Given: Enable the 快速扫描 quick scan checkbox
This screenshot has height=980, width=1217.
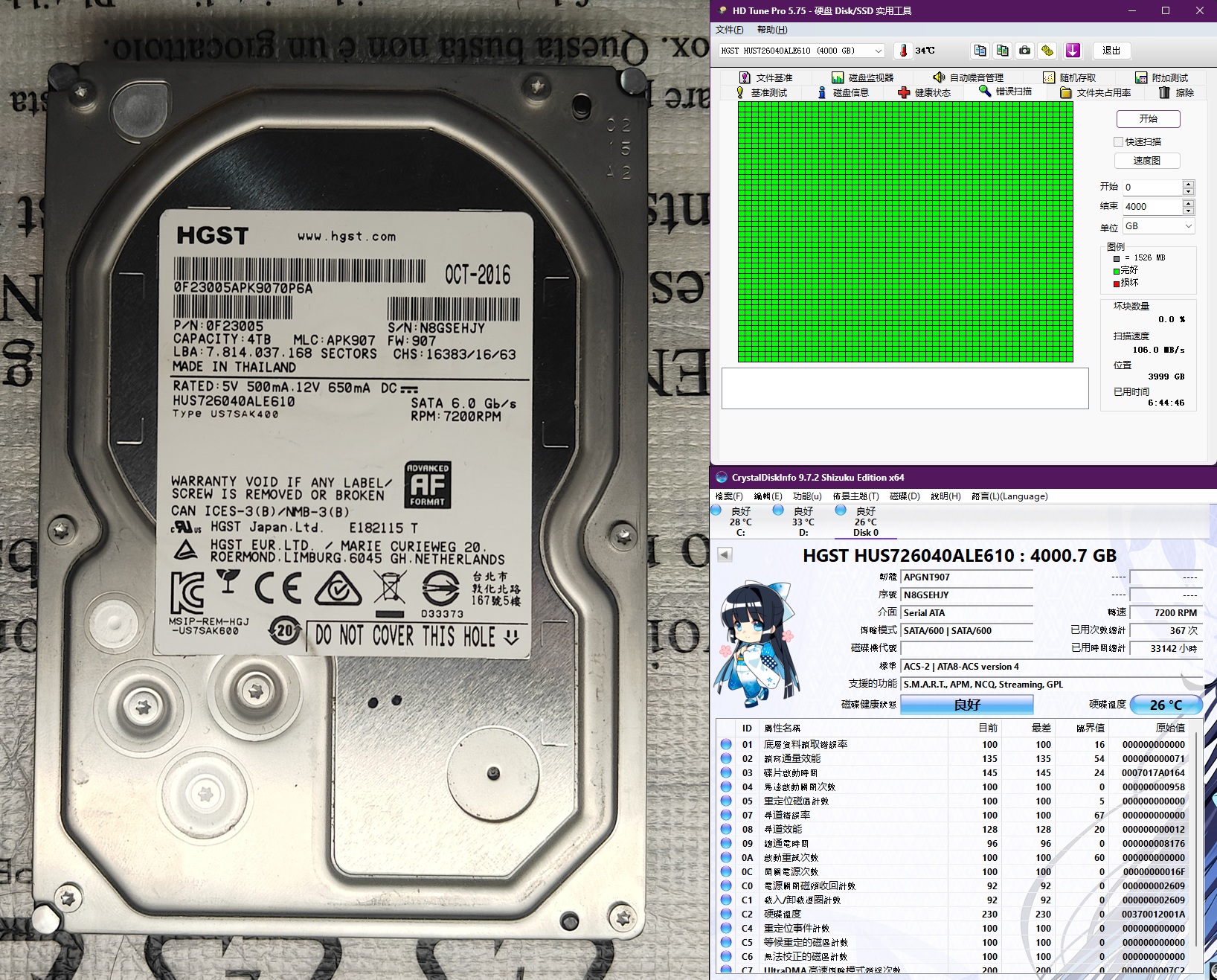Looking at the screenshot, I should [x=1118, y=141].
